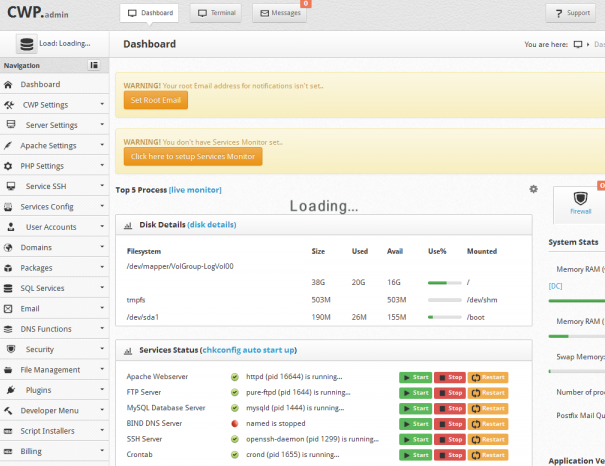Click the CWP Settings tools icon
This screenshot has height=466, width=605.
coord(9,105)
